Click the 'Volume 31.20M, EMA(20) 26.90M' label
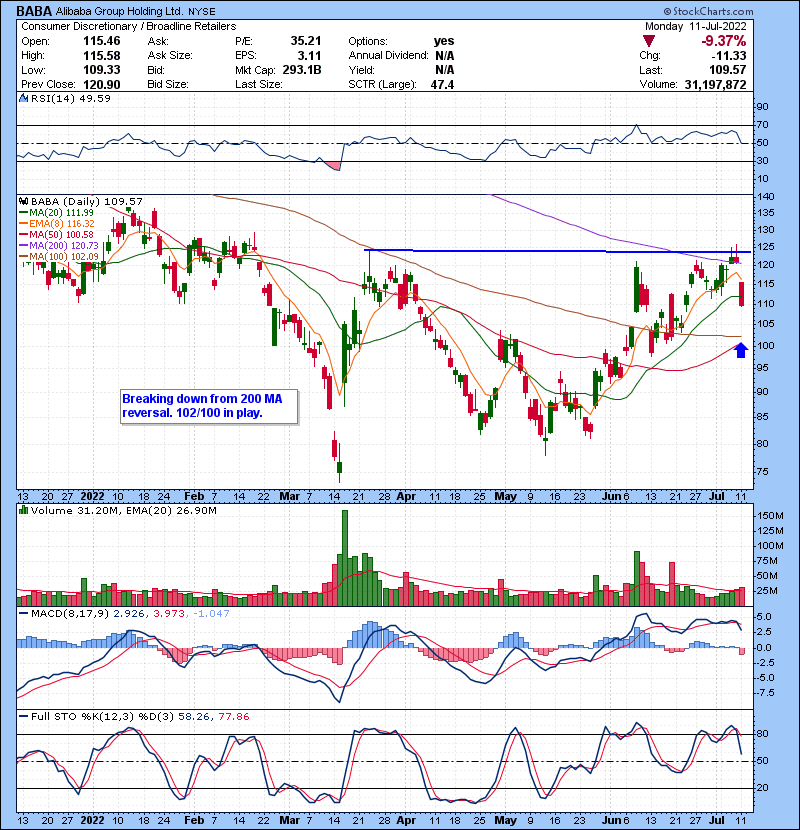Viewport: 800px width, 830px height. (123, 511)
